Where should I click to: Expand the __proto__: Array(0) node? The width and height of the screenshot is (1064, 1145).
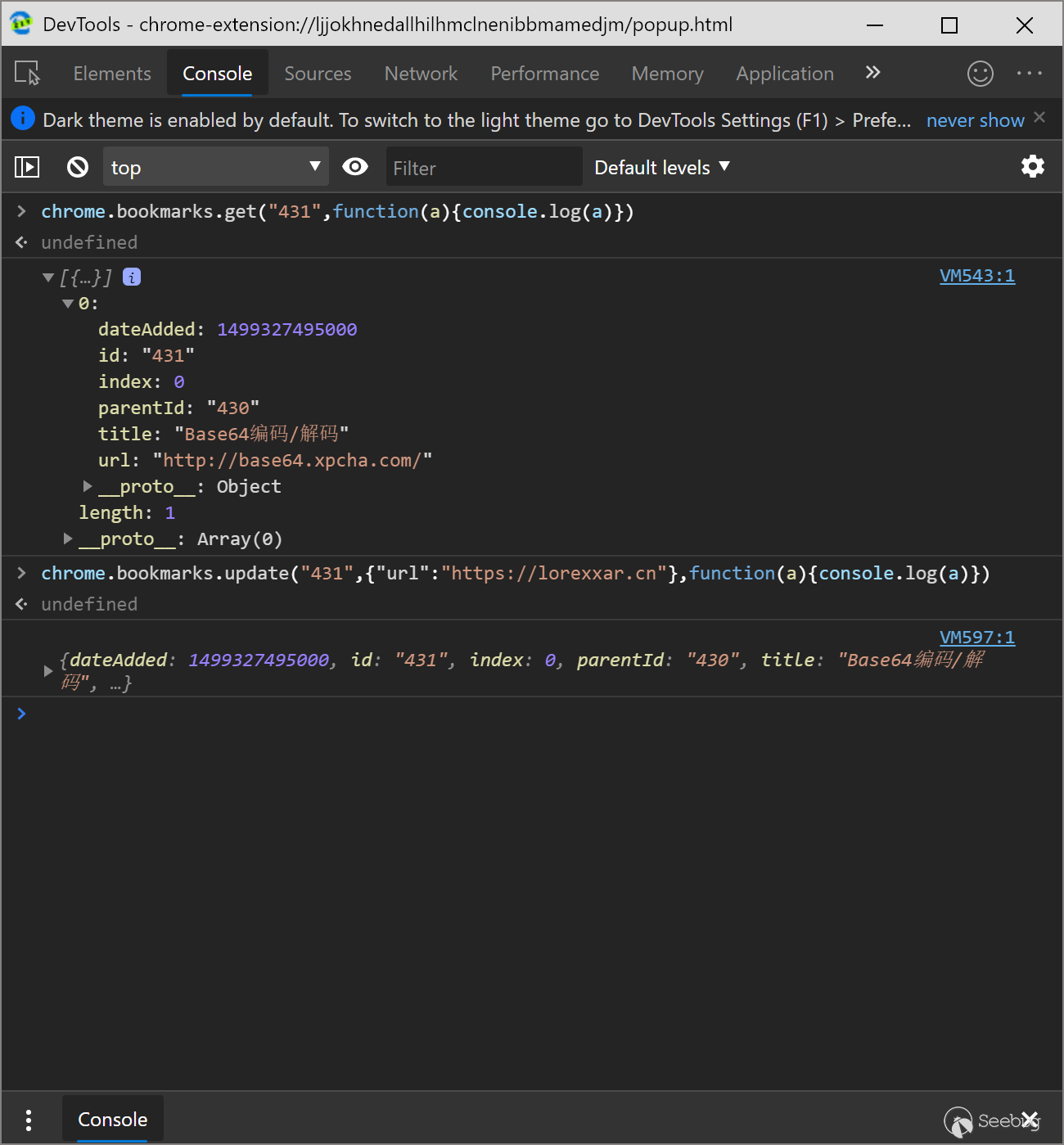point(68,539)
